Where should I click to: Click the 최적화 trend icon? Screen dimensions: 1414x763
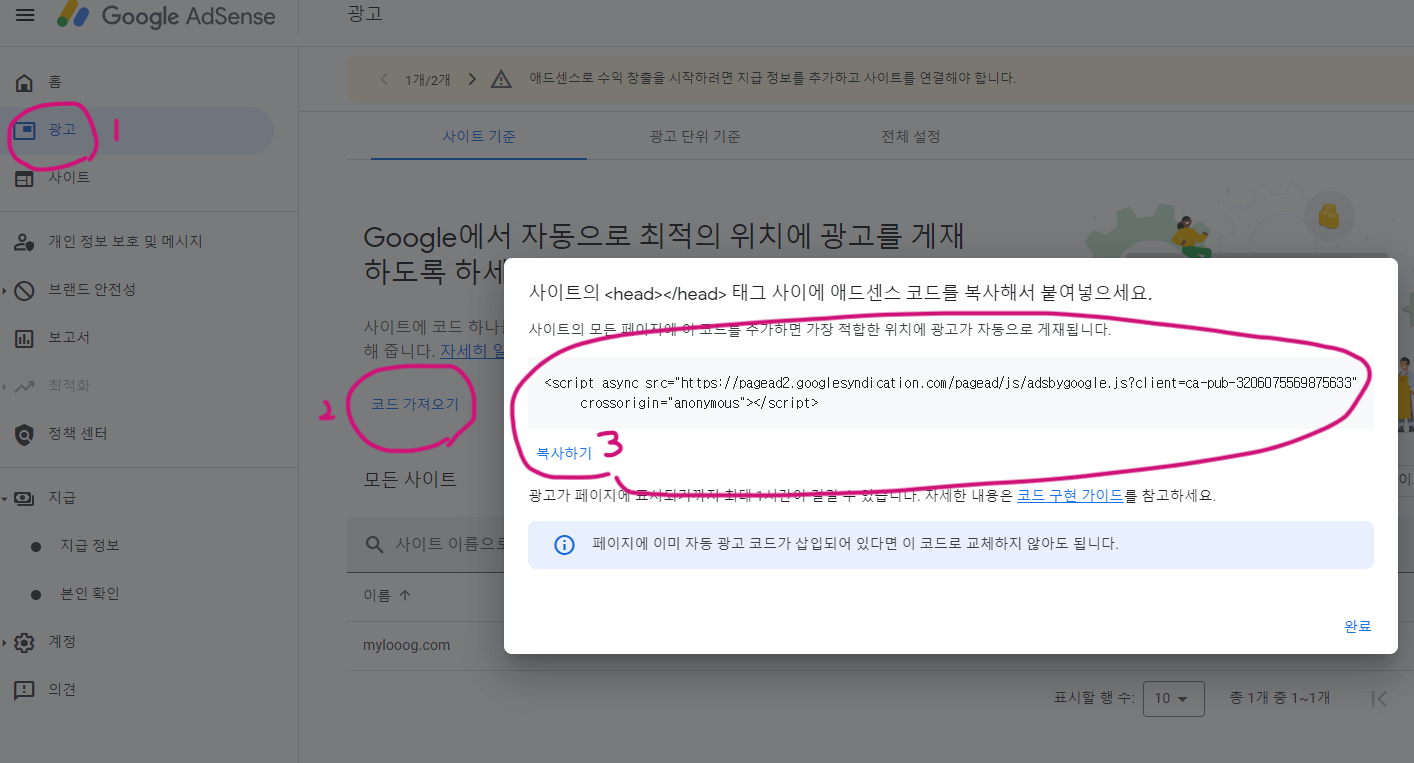tap(25, 386)
